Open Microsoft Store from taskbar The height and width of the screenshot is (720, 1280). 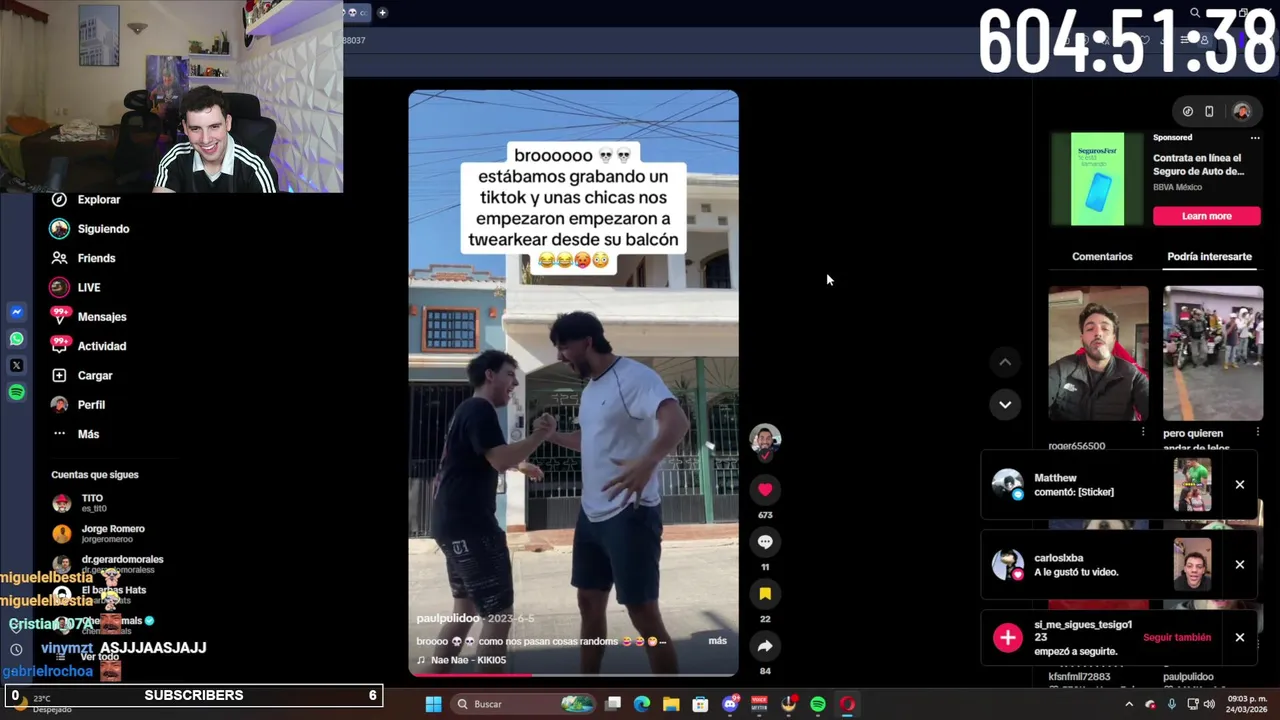pos(700,704)
